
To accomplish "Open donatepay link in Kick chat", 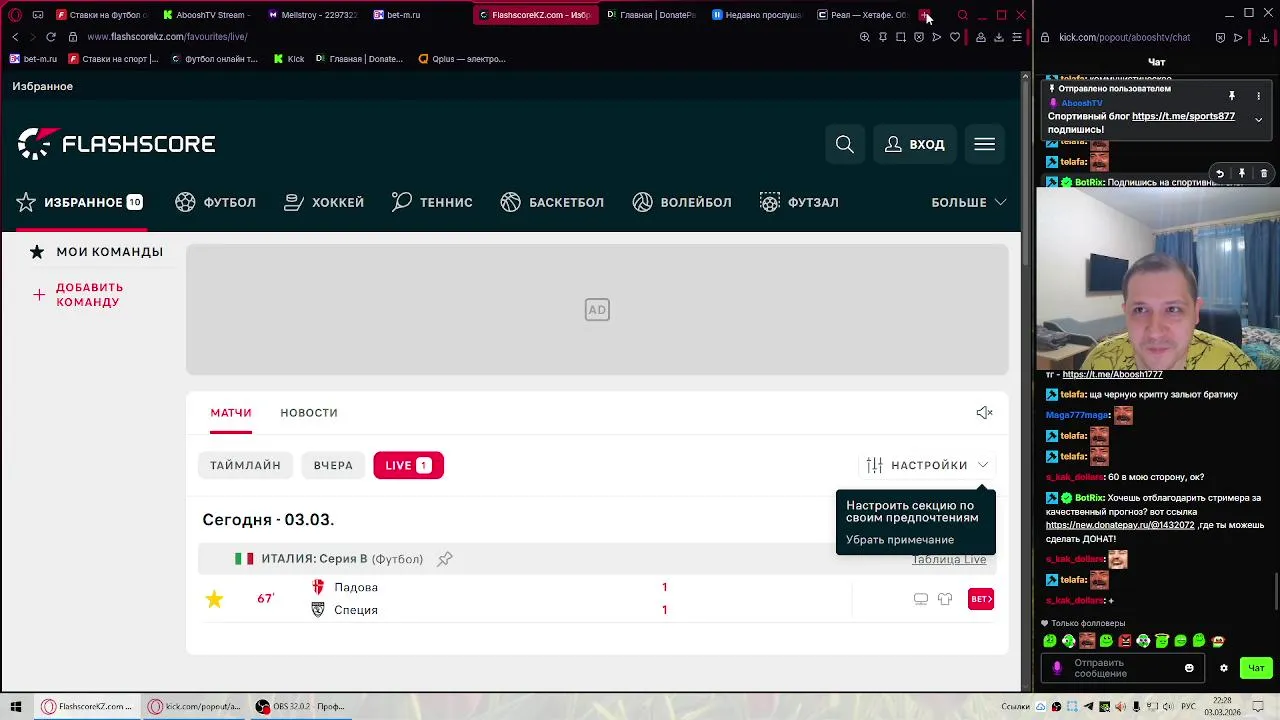I will tap(1120, 525).
